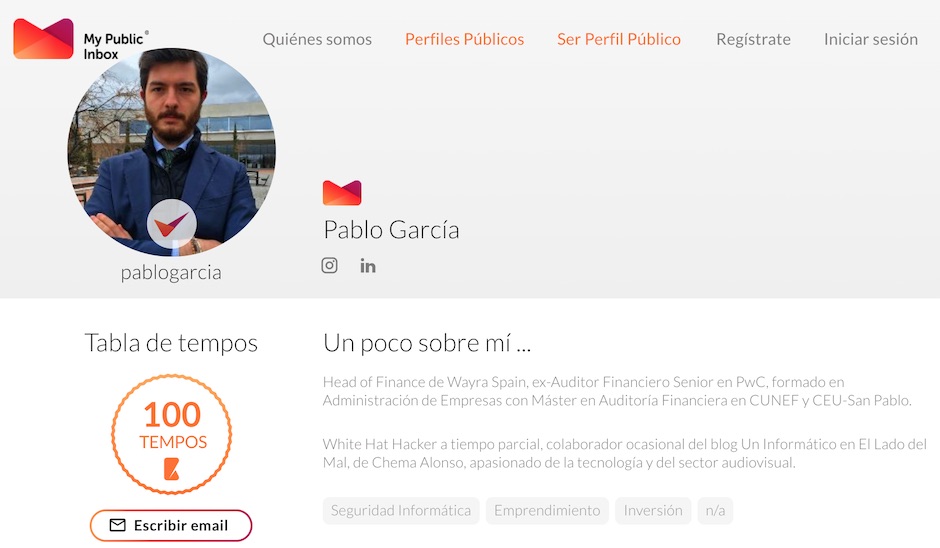940x548 pixels.
Task: Select the Seguridad Informática tag
Action: tap(401, 511)
